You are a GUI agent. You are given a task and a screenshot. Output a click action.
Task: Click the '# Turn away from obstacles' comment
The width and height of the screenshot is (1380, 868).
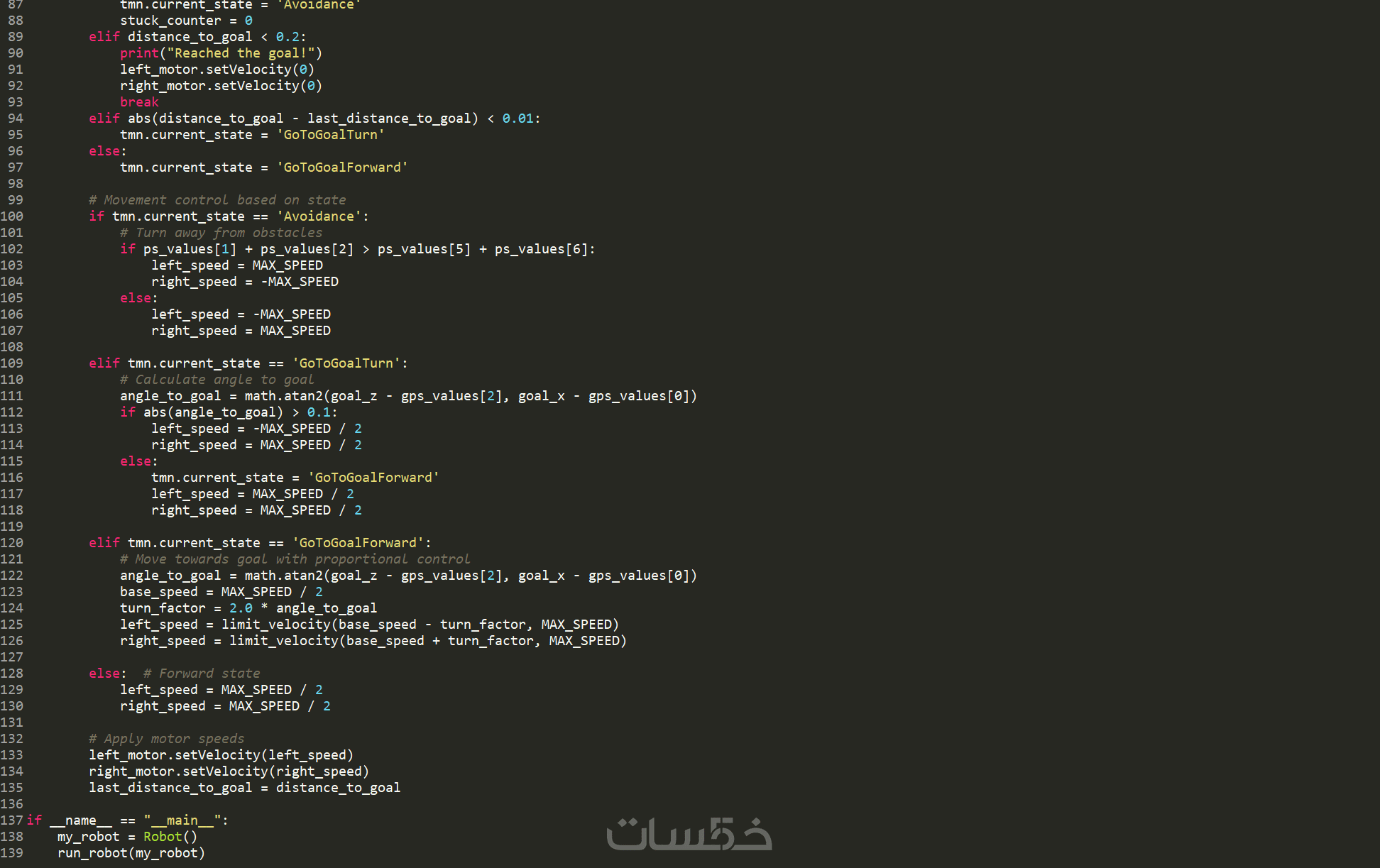(x=221, y=233)
